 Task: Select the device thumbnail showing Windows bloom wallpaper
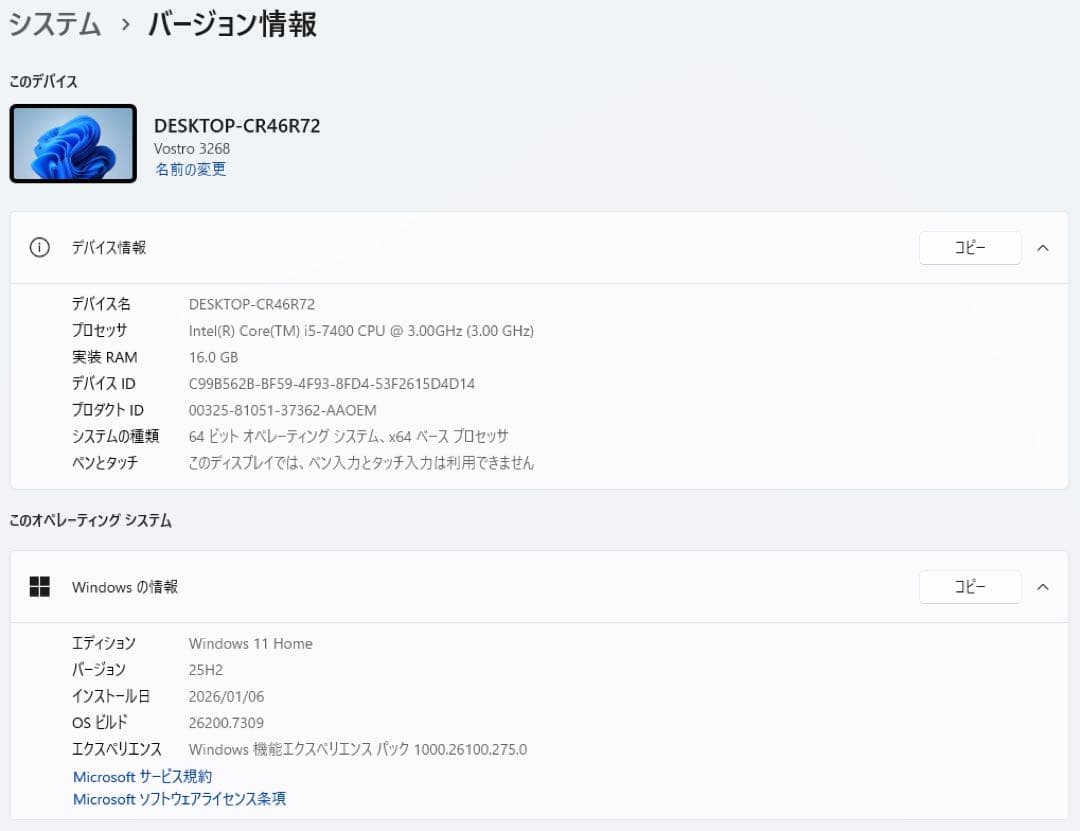[72, 143]
